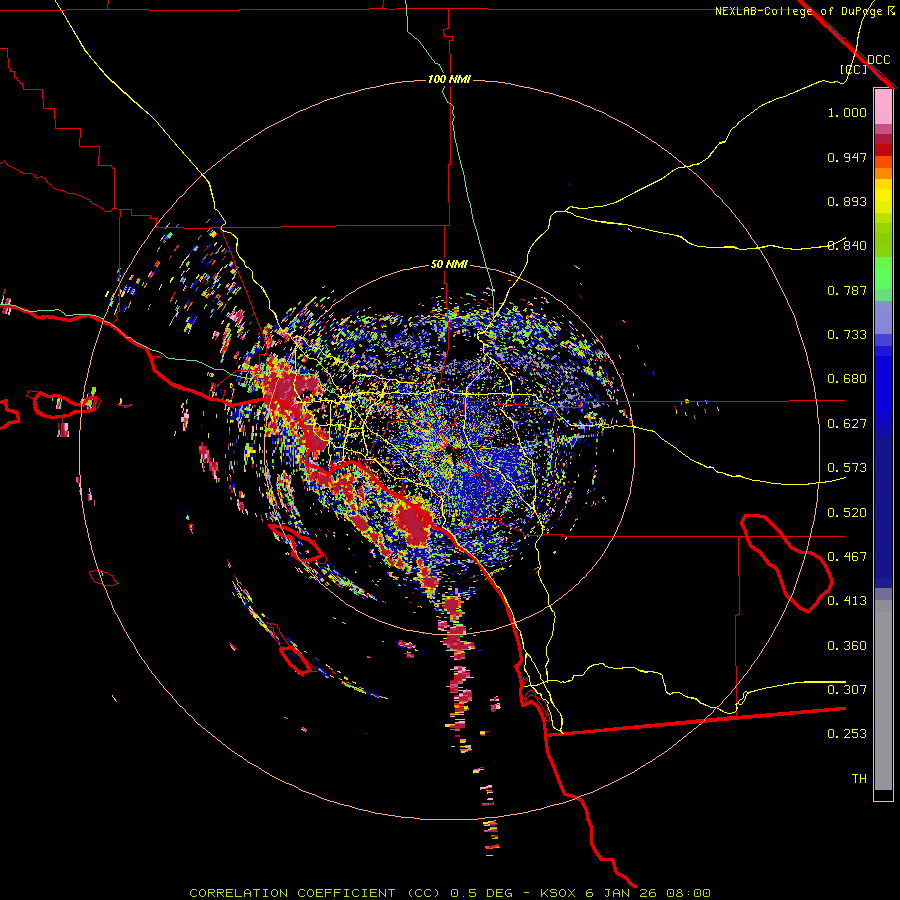
Task: Click the 50 NMI range ring label
Action: coord(449,264)
